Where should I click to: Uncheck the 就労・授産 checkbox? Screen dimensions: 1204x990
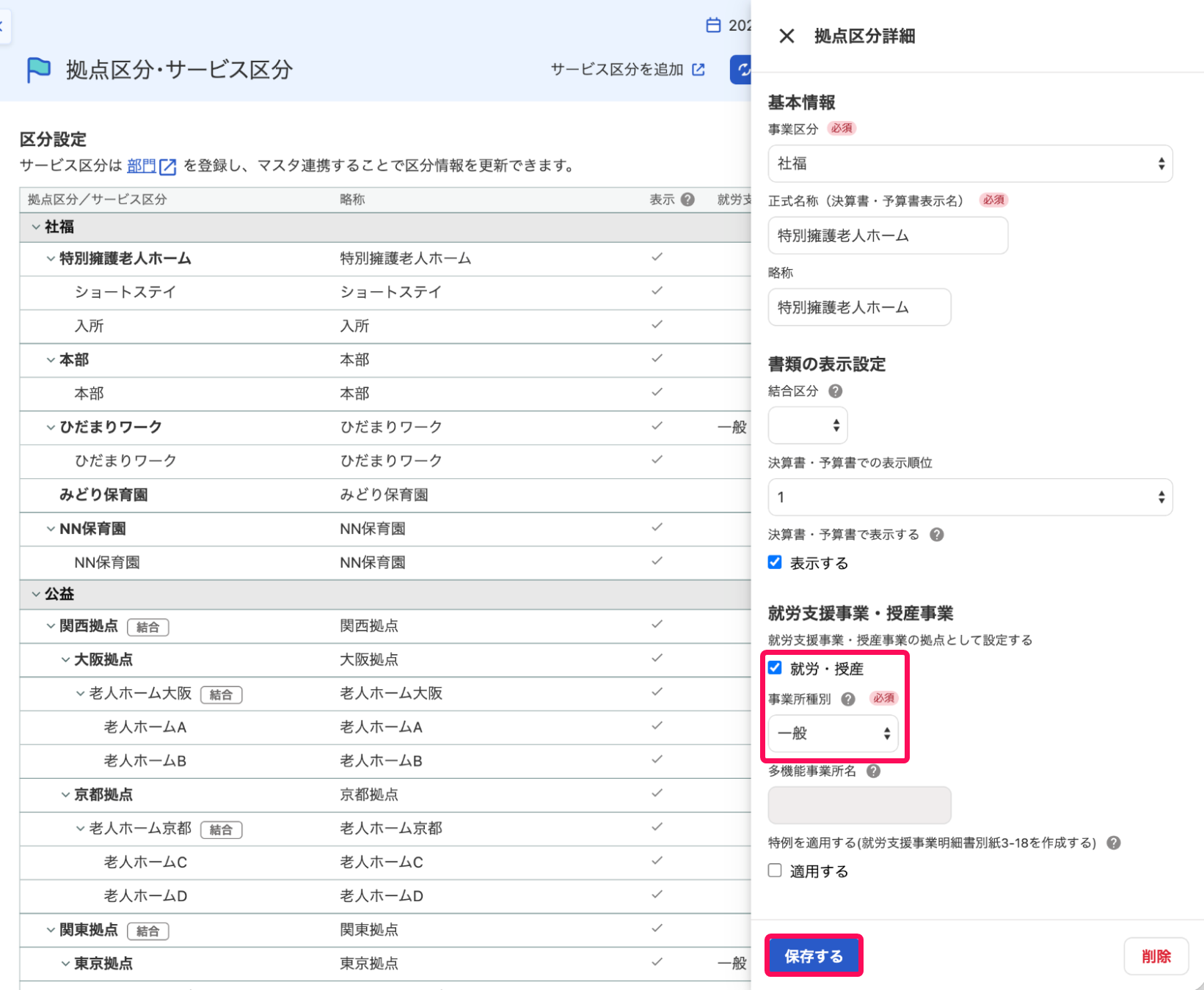tap(775, 668)
